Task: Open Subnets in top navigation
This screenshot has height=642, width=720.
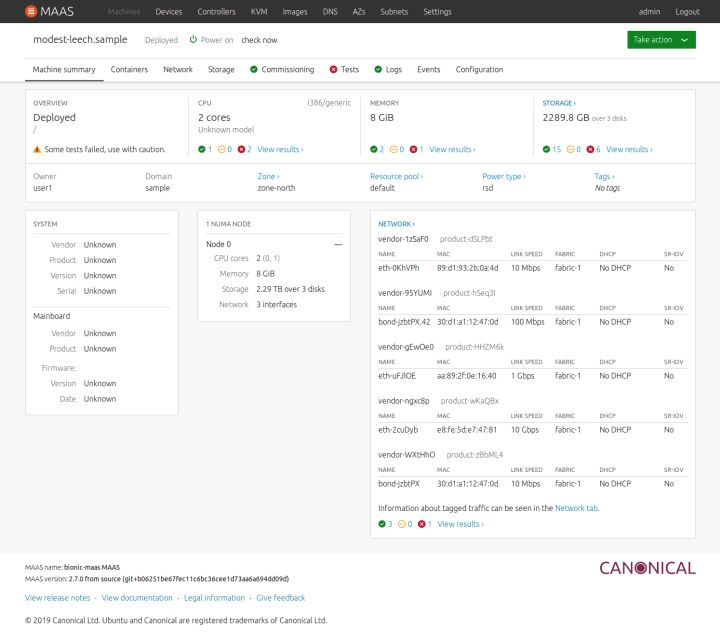Action: 394,11
